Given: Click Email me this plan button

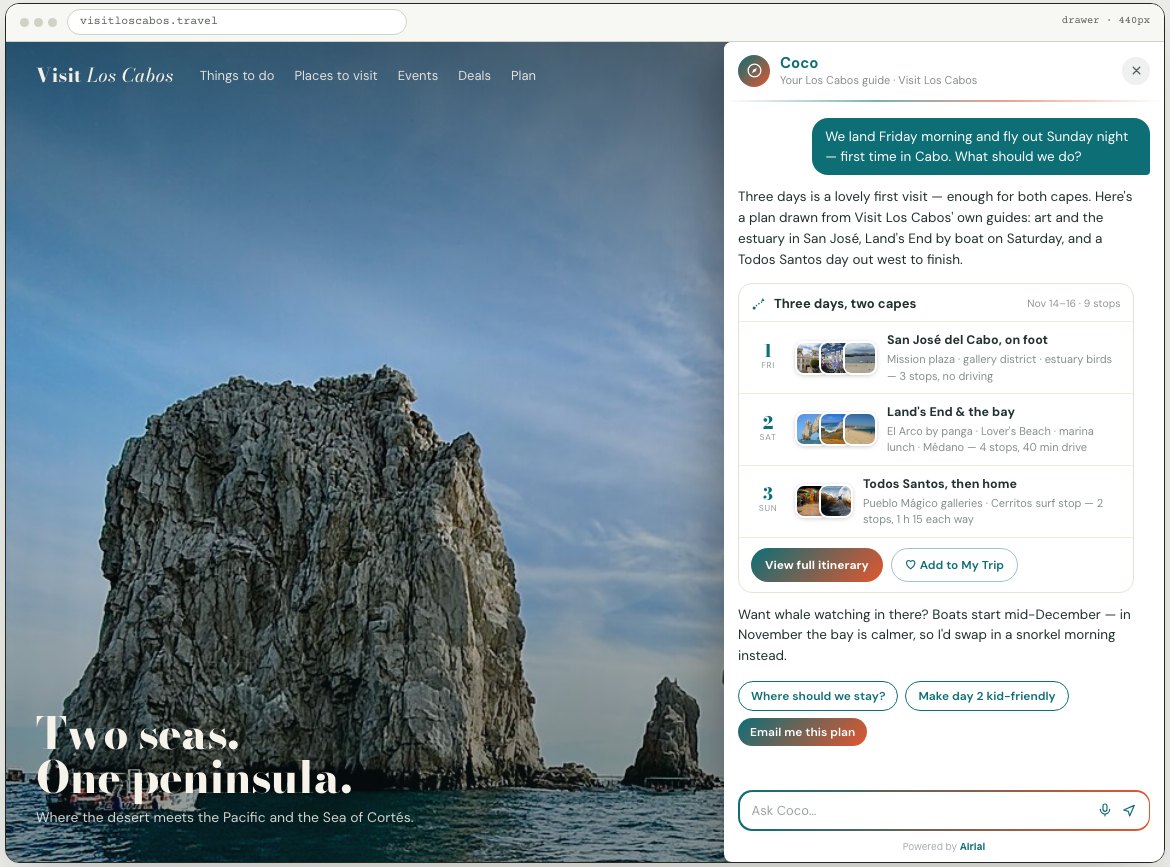Looking at the screenshot, I should pos(802,732).
